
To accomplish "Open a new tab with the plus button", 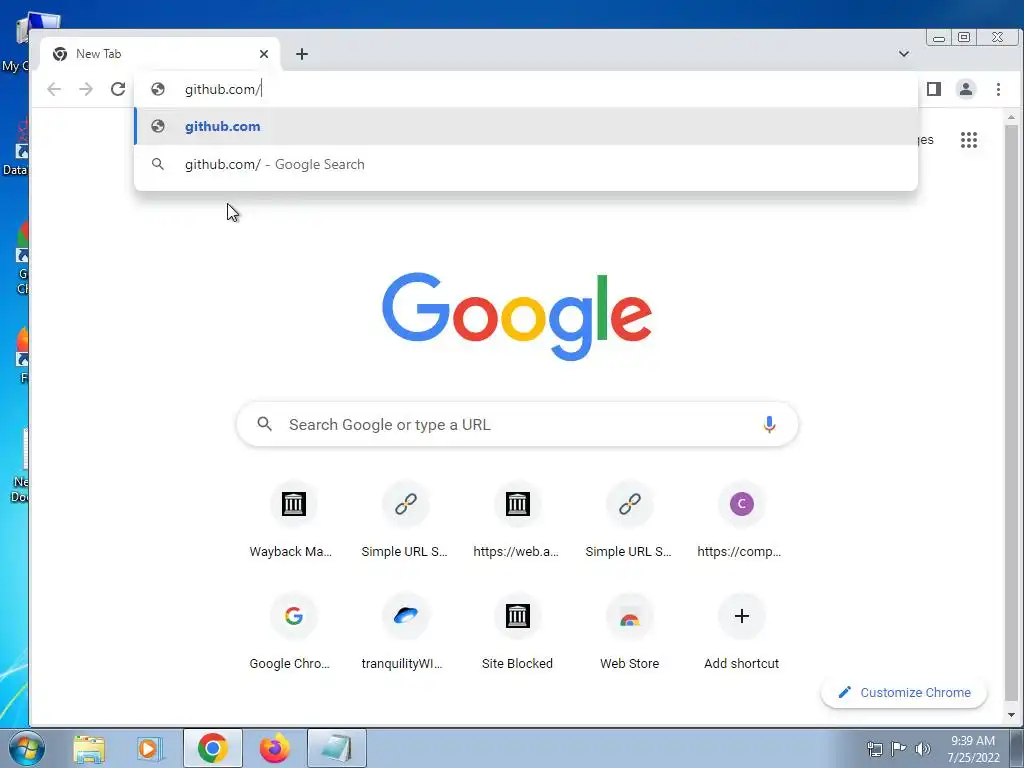I will (x=302, y=54).
